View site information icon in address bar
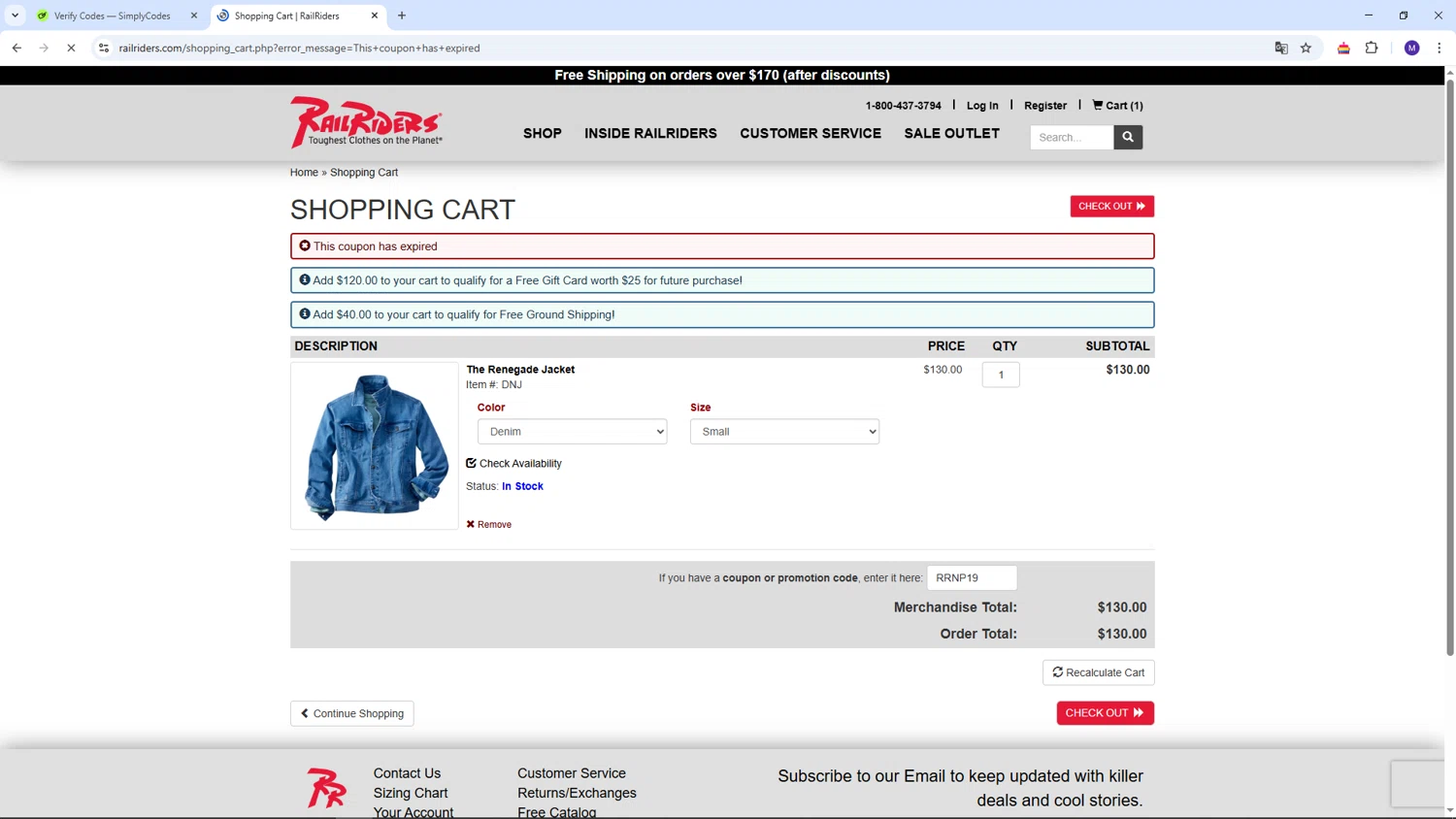 [x=104, y=48]
